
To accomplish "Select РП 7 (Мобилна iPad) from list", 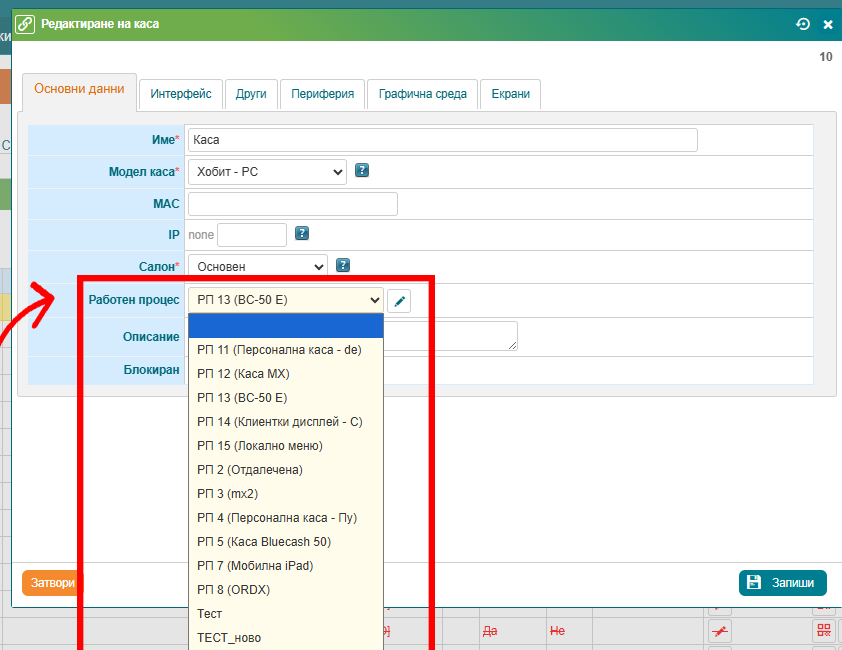I will [255, 566].
